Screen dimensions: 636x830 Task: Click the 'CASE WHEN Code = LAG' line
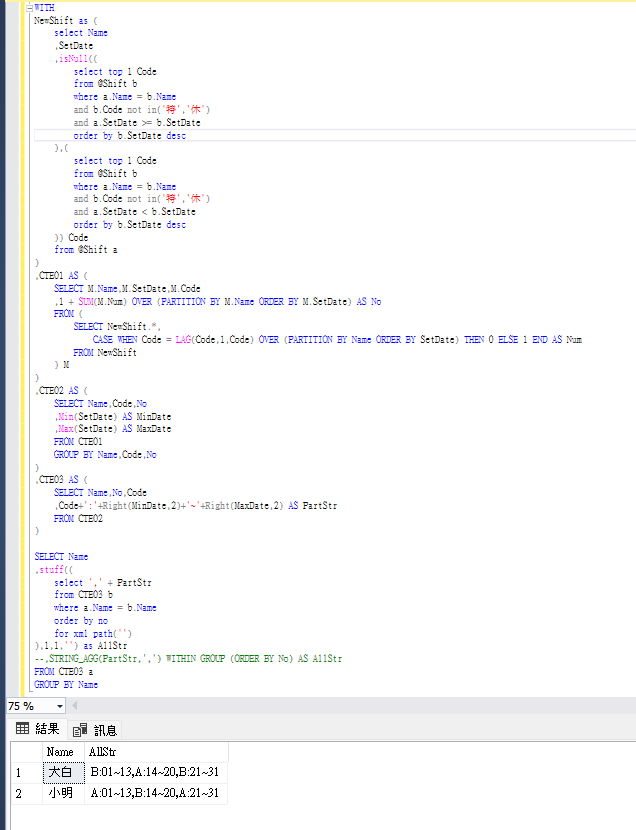[337, 339]
